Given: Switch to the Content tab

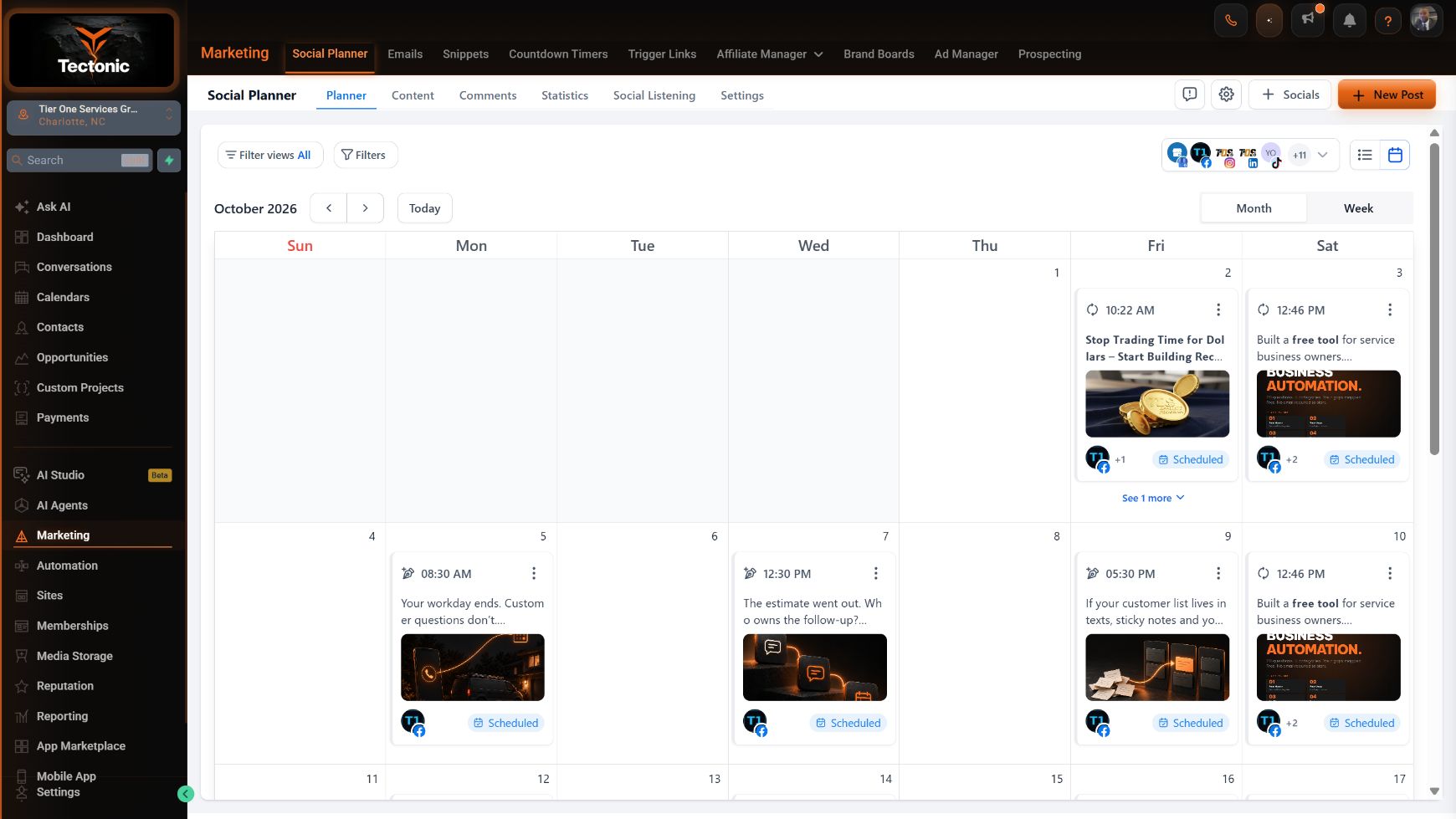Looking at the screenshot, I should tap(413, 95).
